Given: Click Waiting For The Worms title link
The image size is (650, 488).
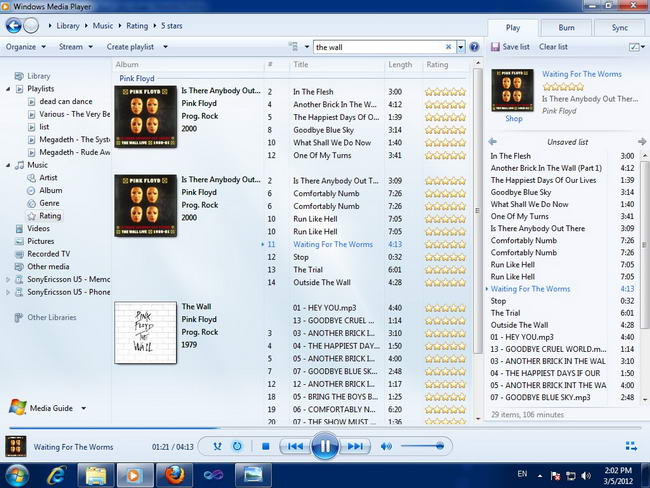Looking at the screenshot, I should pyautogui.click(x=582, y=74).
